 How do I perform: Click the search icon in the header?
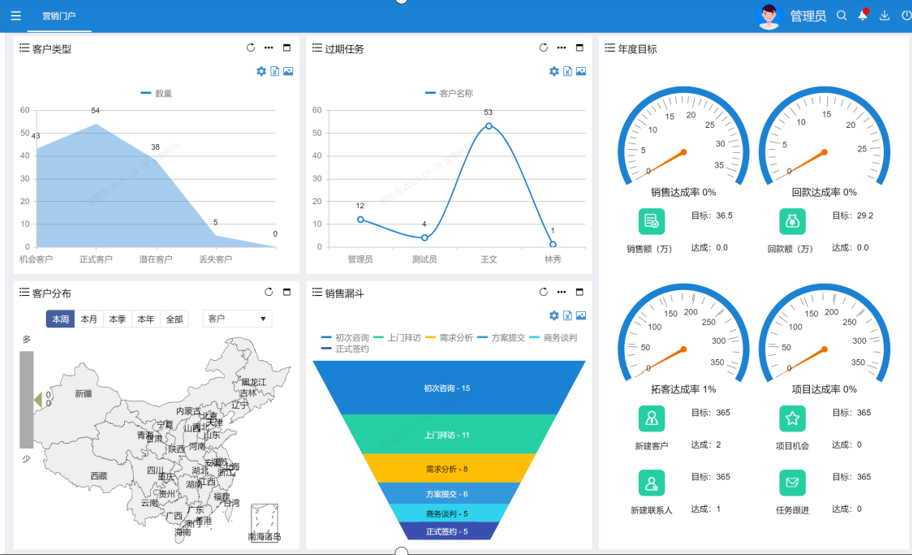(841, 16)
